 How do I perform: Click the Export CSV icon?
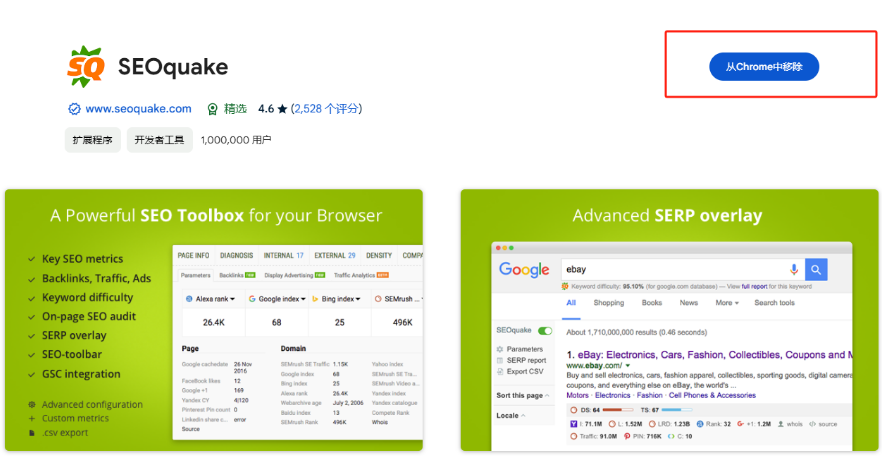coord(500,372)
